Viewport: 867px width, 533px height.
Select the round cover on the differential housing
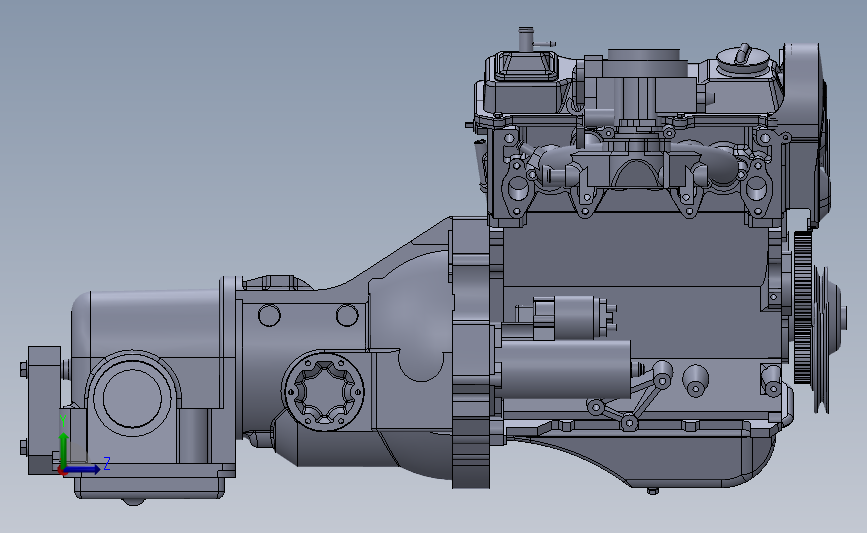132,397
